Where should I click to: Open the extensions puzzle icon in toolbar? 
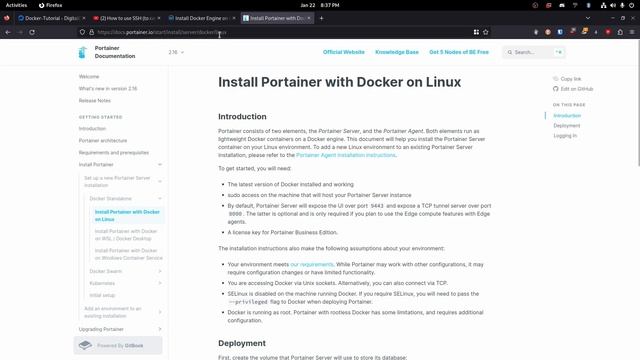point(620,32)
